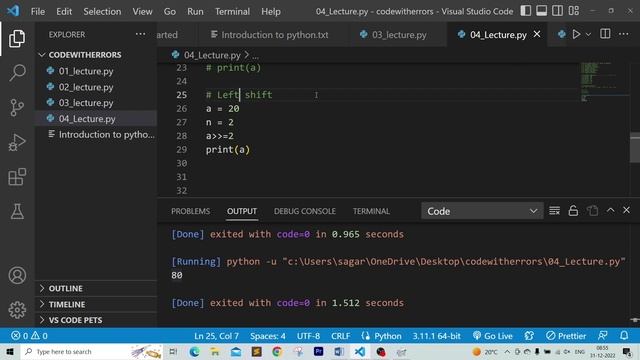Click the Windows taskbar search box
Image resolution: width=640 pixels, height=360 pixels.
(91, 351)
